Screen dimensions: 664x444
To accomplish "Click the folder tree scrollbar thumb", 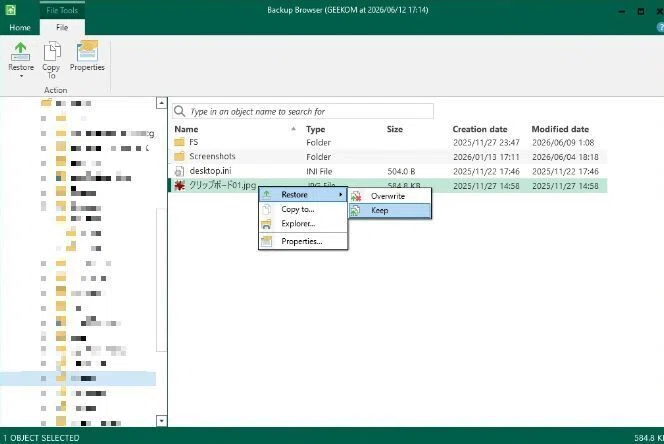I will [161, 280].
